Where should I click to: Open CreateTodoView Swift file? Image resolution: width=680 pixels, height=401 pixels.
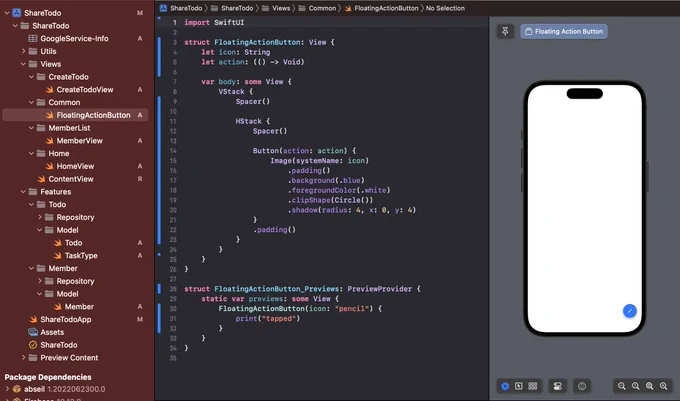(85, 90)
